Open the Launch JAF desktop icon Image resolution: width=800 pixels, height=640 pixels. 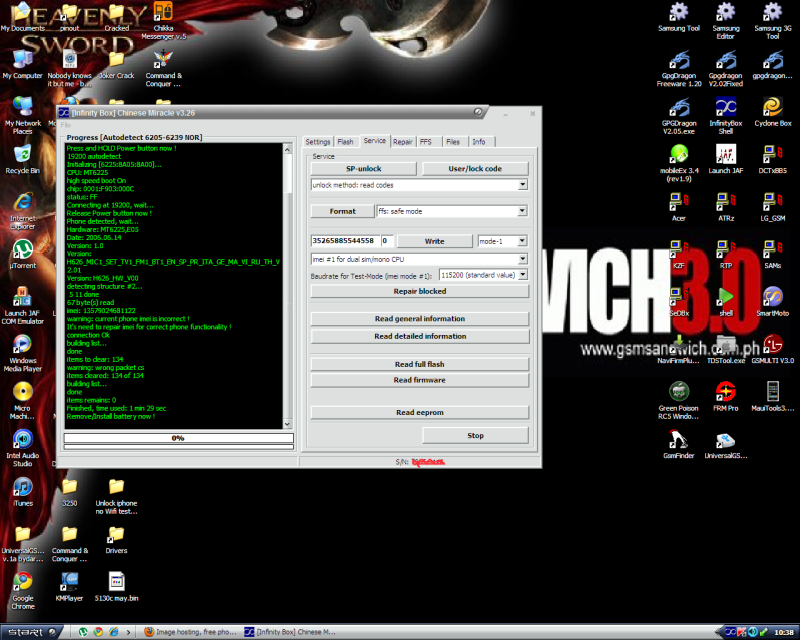726,159
